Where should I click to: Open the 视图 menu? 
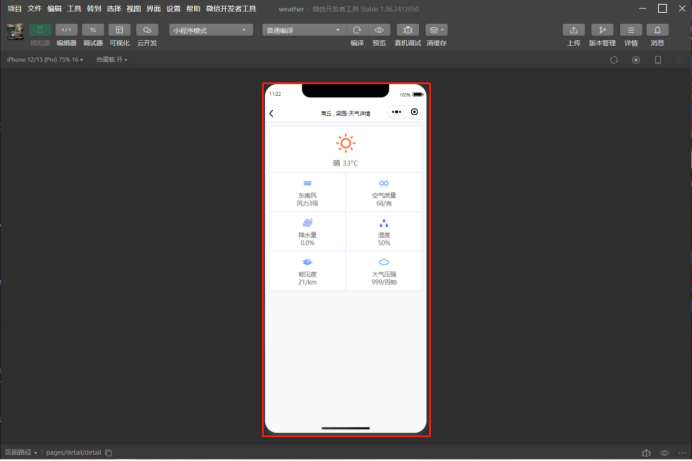[134, 9]
